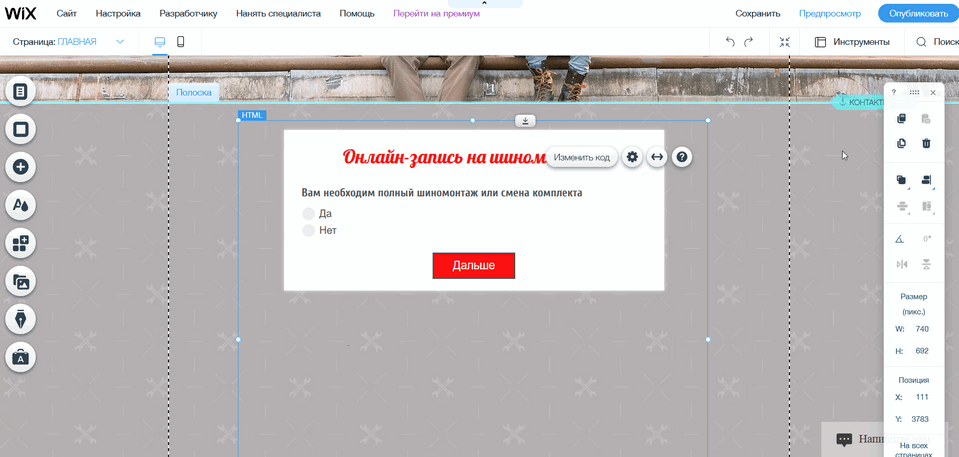The height and width of the screenshot is (457, 959).
Task: Click the zoom out collapse arrows icon
Action: pos(784,42)
